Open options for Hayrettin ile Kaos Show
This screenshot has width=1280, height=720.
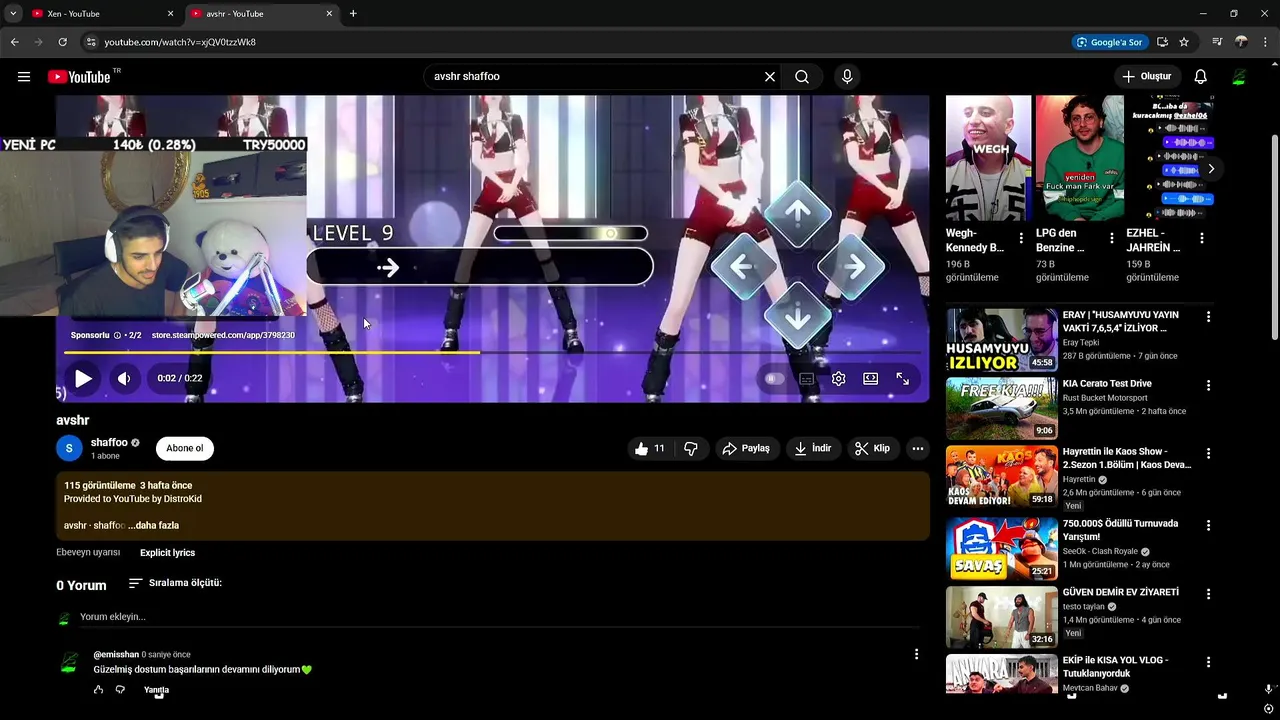tap(1208, 453)
